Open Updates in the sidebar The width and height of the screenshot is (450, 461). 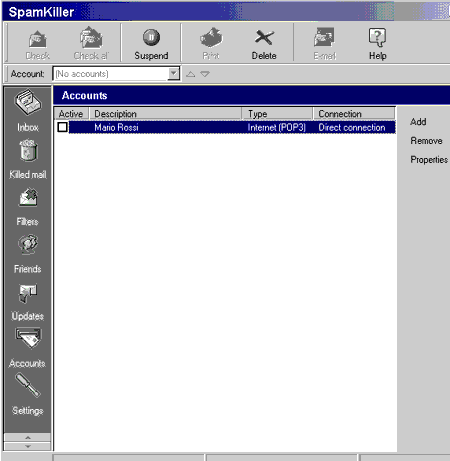coord(28,302)
